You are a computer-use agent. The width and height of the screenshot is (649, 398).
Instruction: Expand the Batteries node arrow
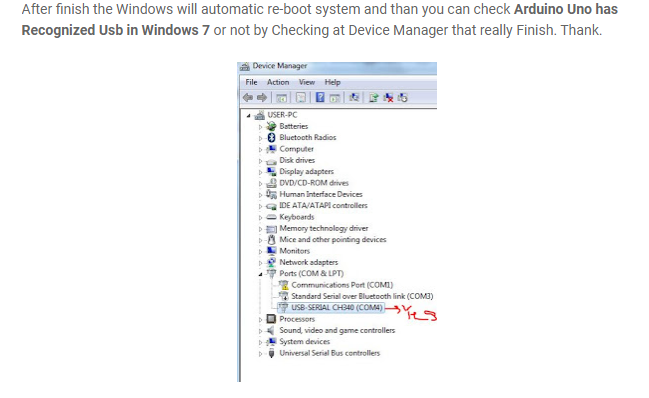point(260,127)
